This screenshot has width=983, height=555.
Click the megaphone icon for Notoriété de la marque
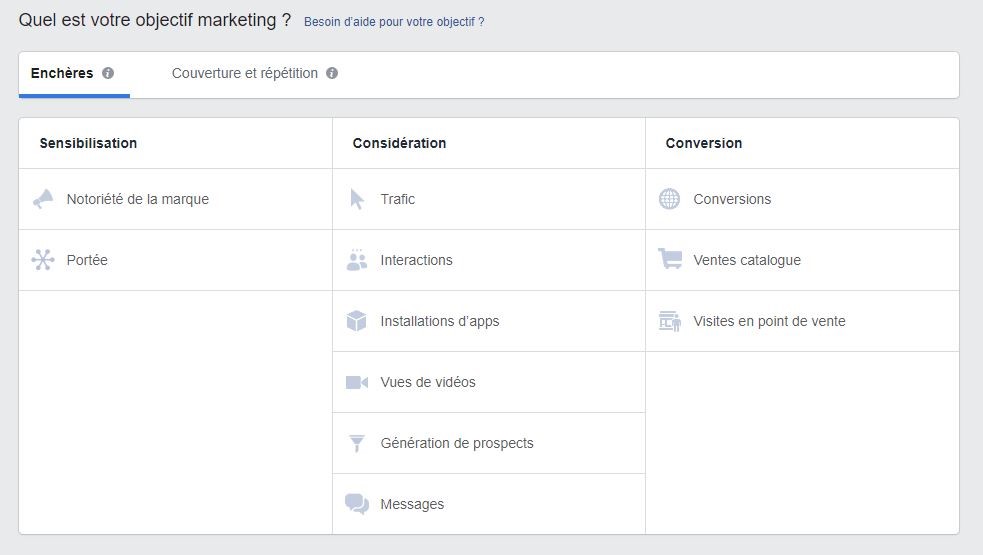[43, 199]
